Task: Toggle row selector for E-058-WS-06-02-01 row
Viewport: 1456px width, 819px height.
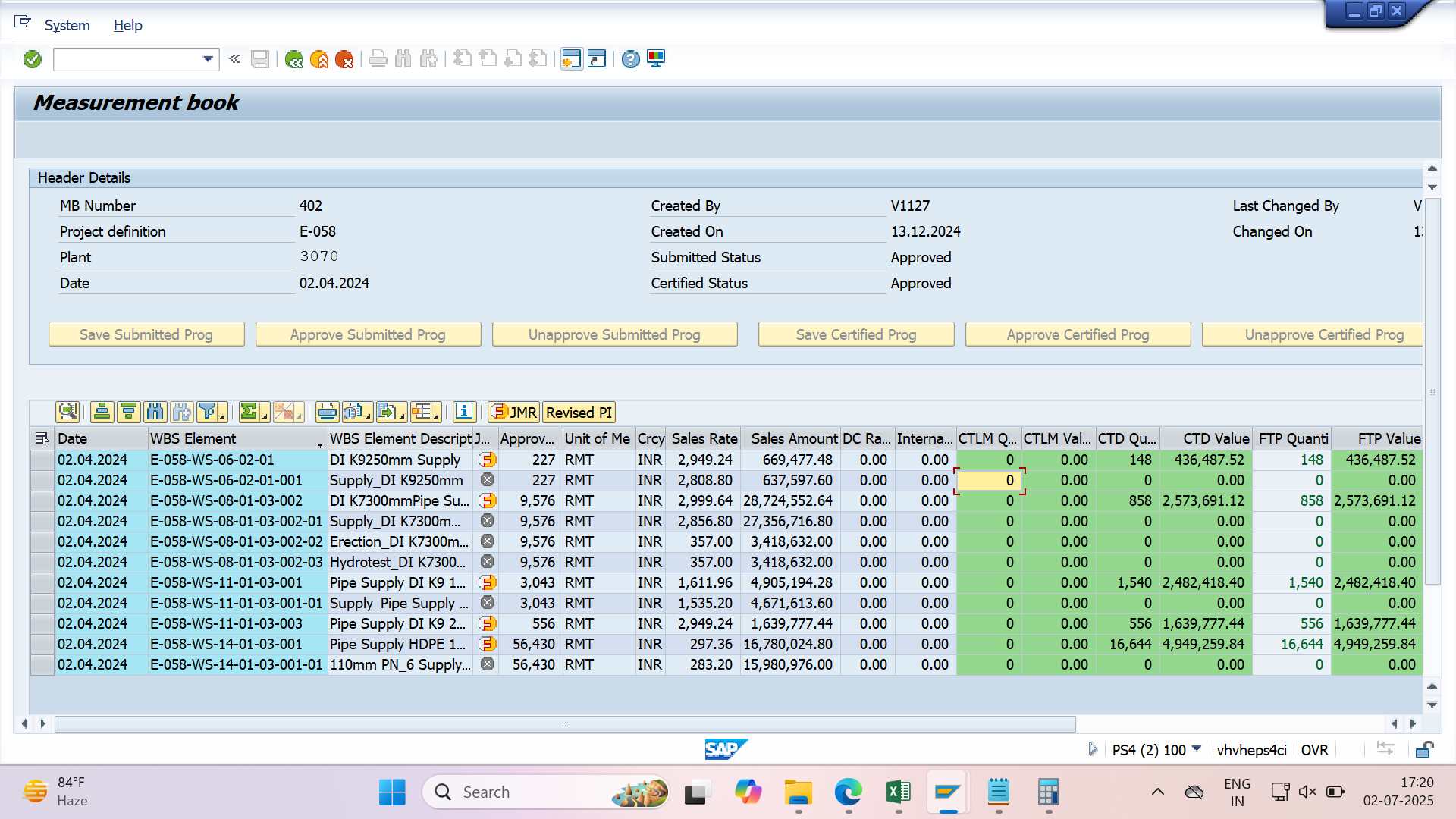Action: tap(42, 460)
